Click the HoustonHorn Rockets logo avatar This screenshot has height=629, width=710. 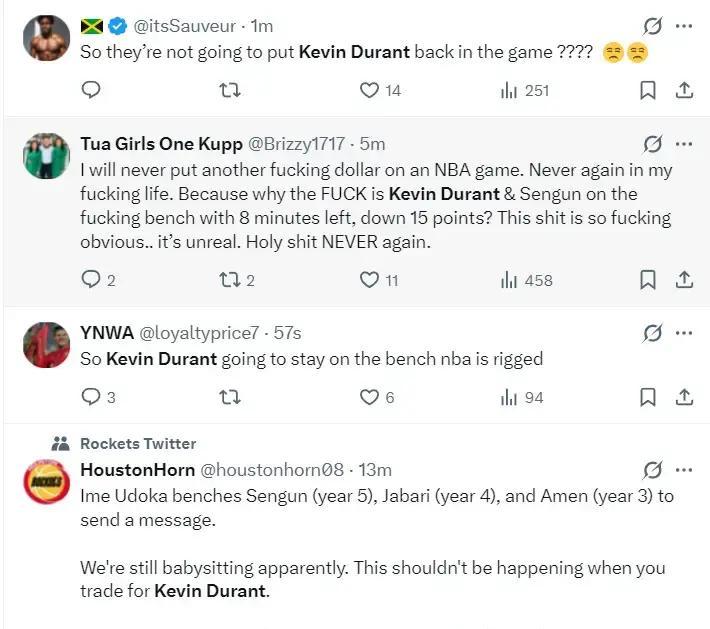click(46, 482)
